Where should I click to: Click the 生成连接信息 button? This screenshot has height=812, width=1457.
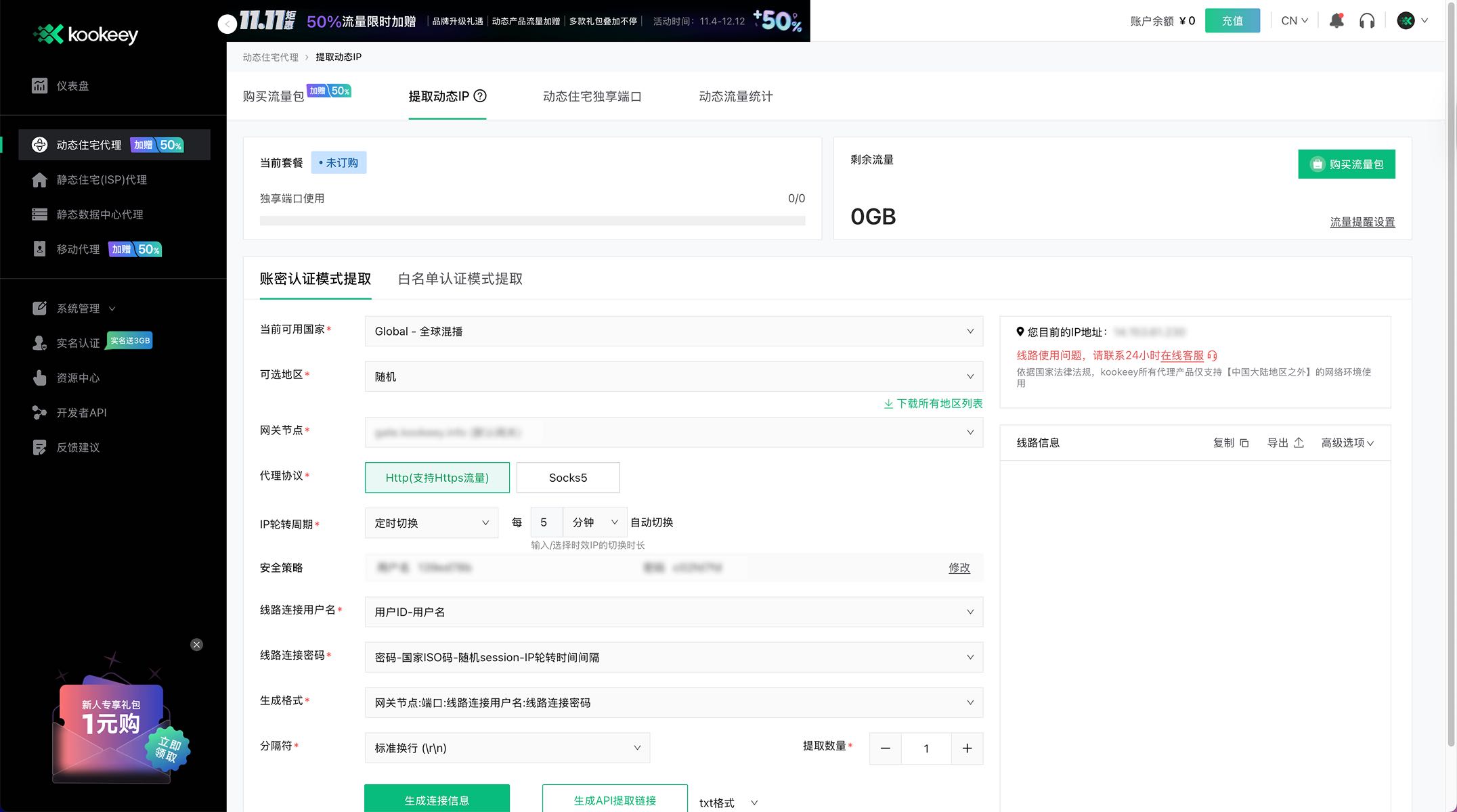pyautogui.click(x=437, y=800)
